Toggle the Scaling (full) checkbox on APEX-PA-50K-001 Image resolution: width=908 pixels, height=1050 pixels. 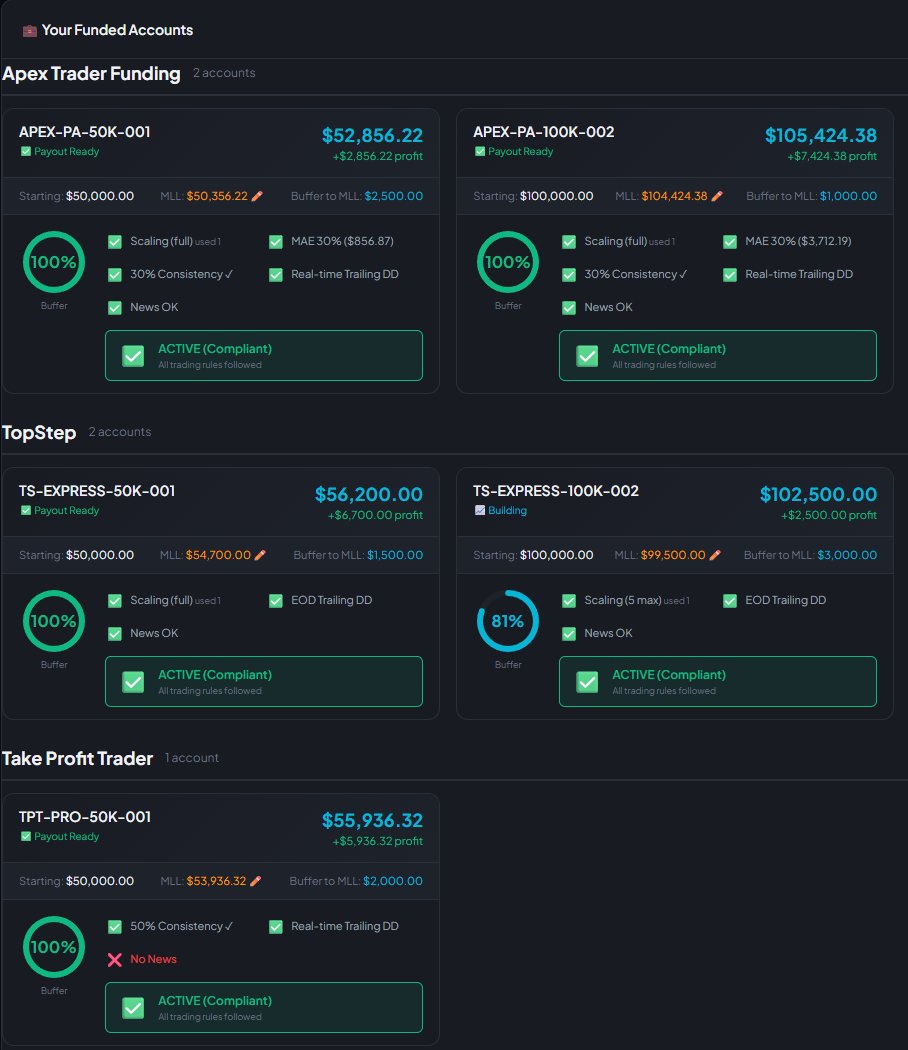115,241
